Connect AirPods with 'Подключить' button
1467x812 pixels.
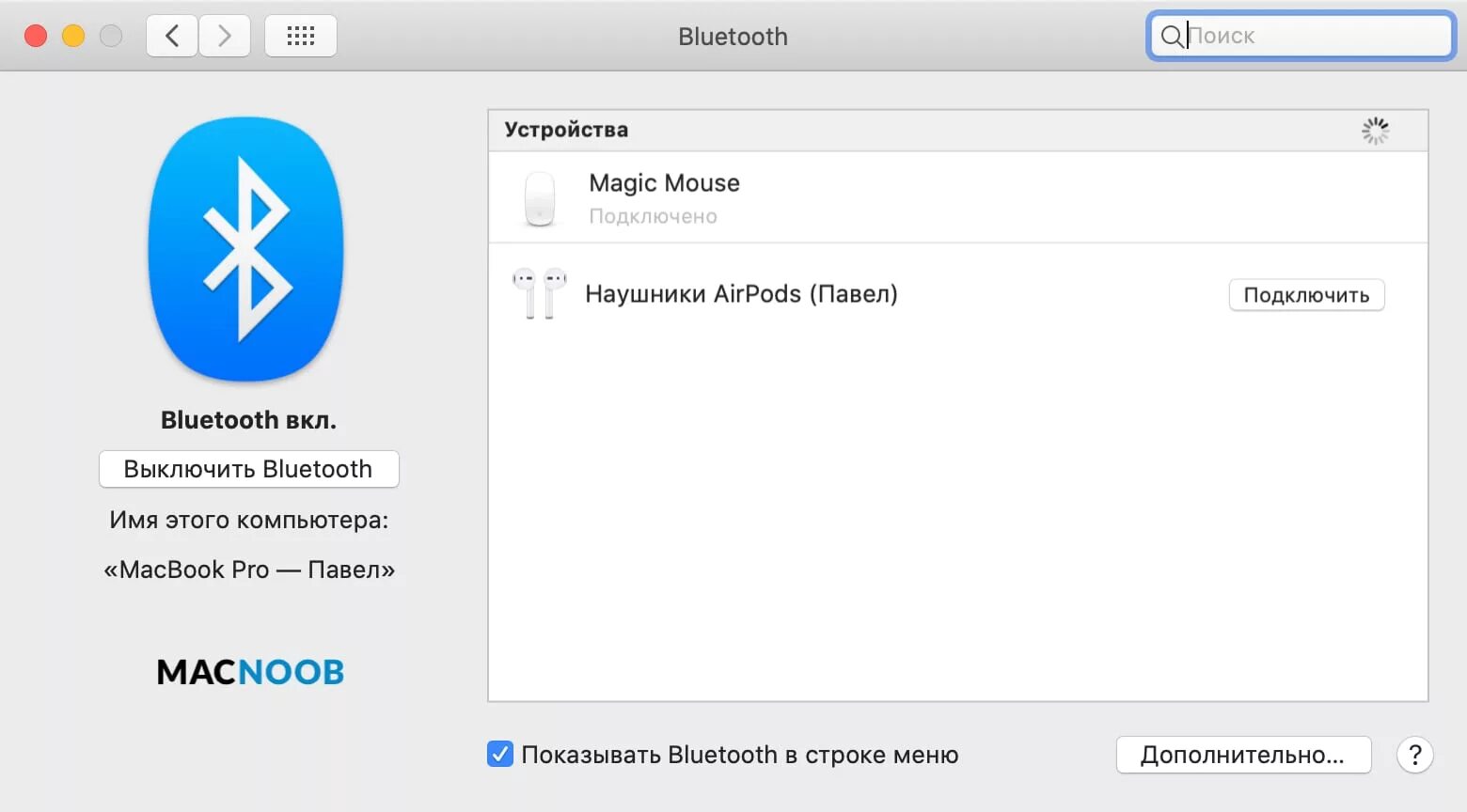pos(1306,295)
